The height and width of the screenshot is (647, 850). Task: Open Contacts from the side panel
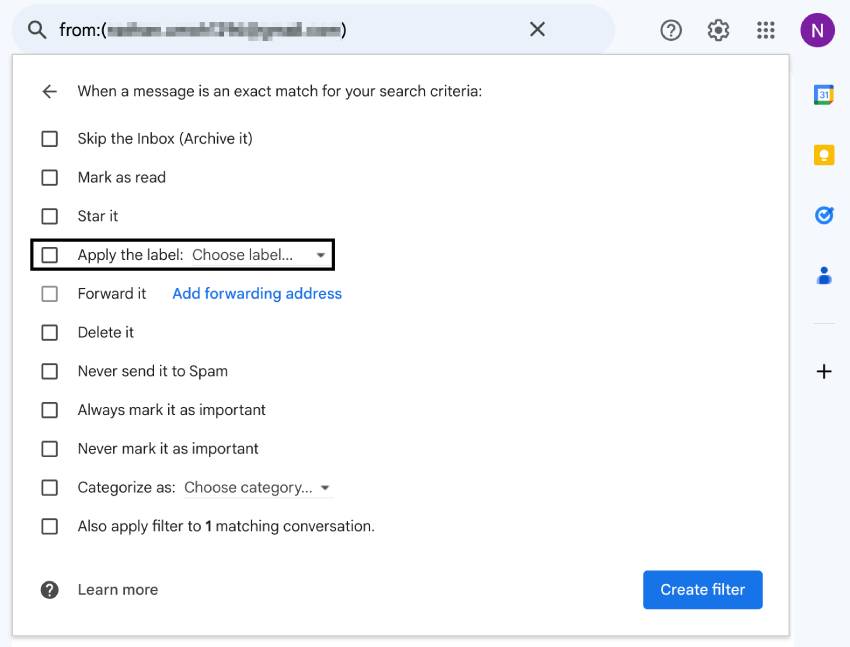pyautogui.click(x=823, y=275)
